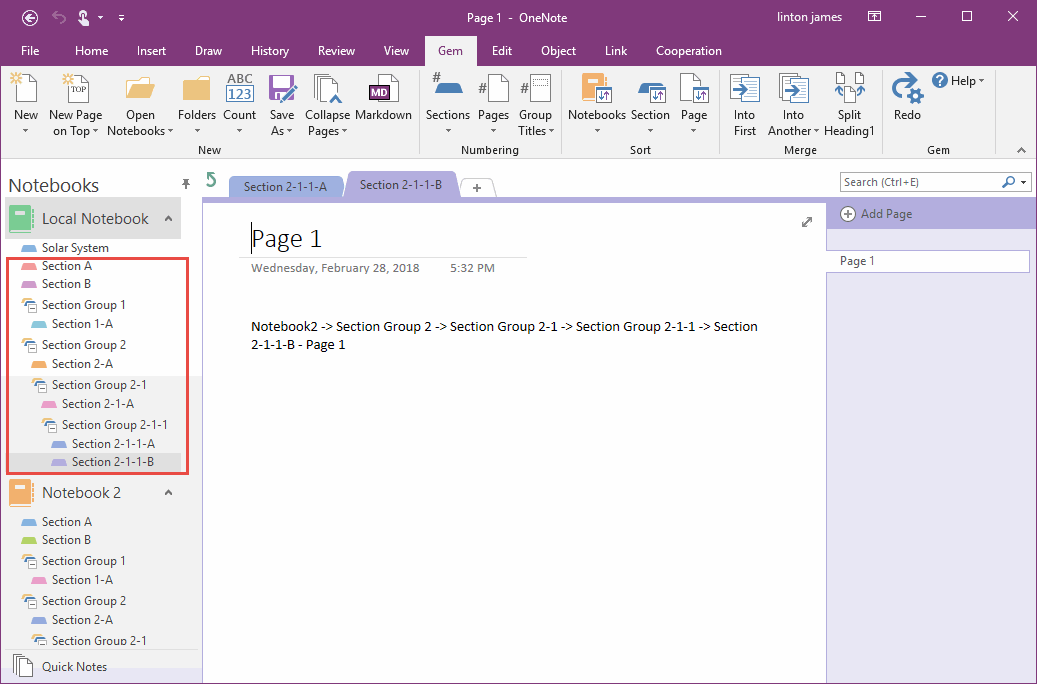
Task: Click the Sort Notebooks icon
Action: click(x=597, y=89)
